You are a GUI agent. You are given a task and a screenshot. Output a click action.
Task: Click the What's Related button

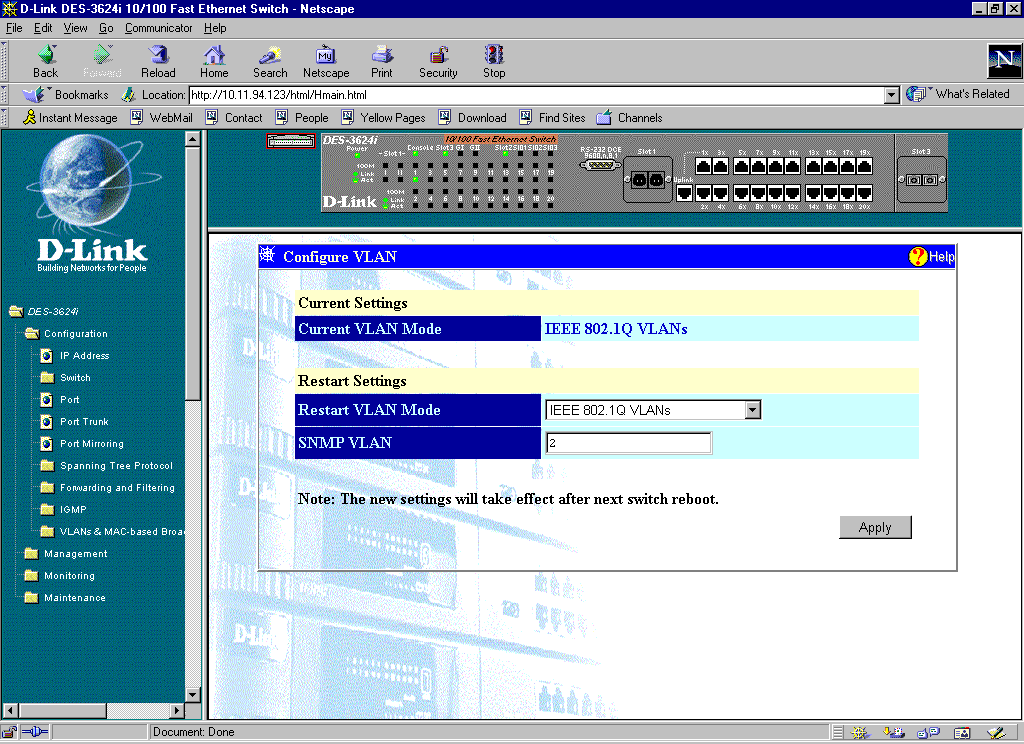[x=958, y=94]
